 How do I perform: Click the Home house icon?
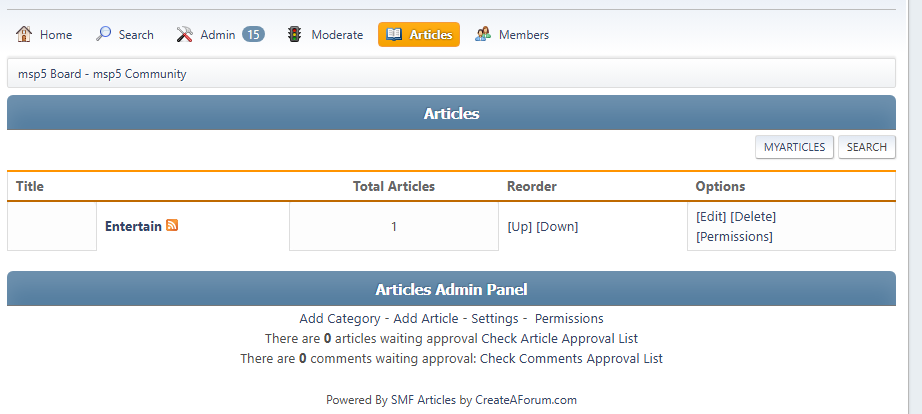(24, 35)
